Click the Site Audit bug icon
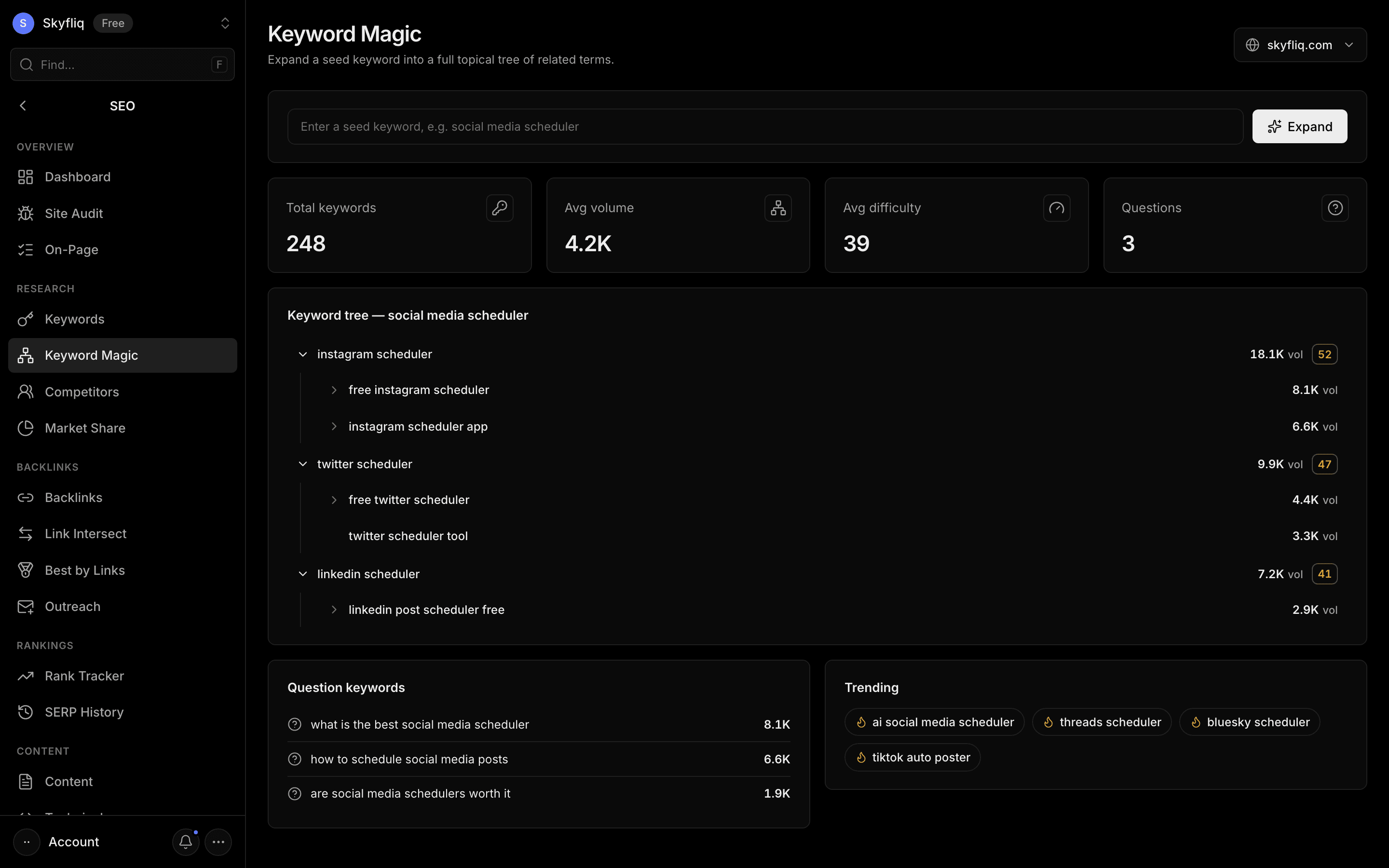The height and width of the screenshot is (868, 1389). pos(25,214)
